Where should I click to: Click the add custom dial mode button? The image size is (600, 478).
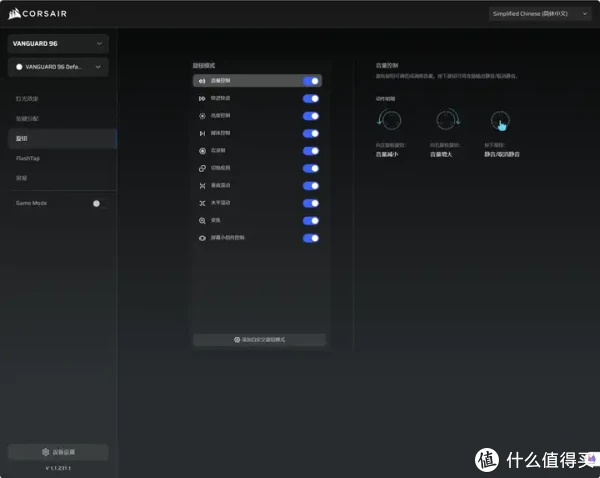pyautogui.click(x=259, y=340)
